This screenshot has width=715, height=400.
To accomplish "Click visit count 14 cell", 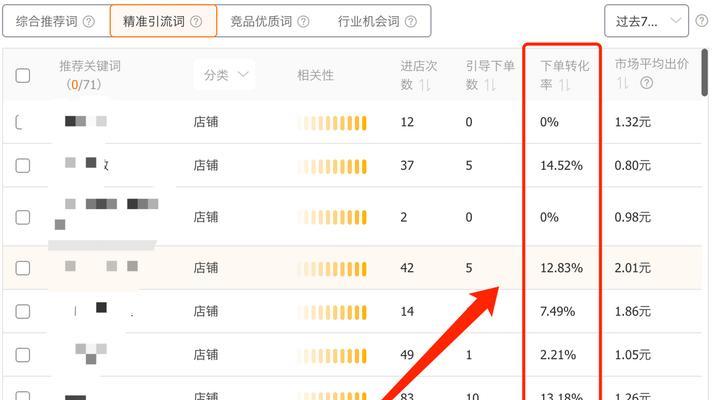I will pos(407,312).
